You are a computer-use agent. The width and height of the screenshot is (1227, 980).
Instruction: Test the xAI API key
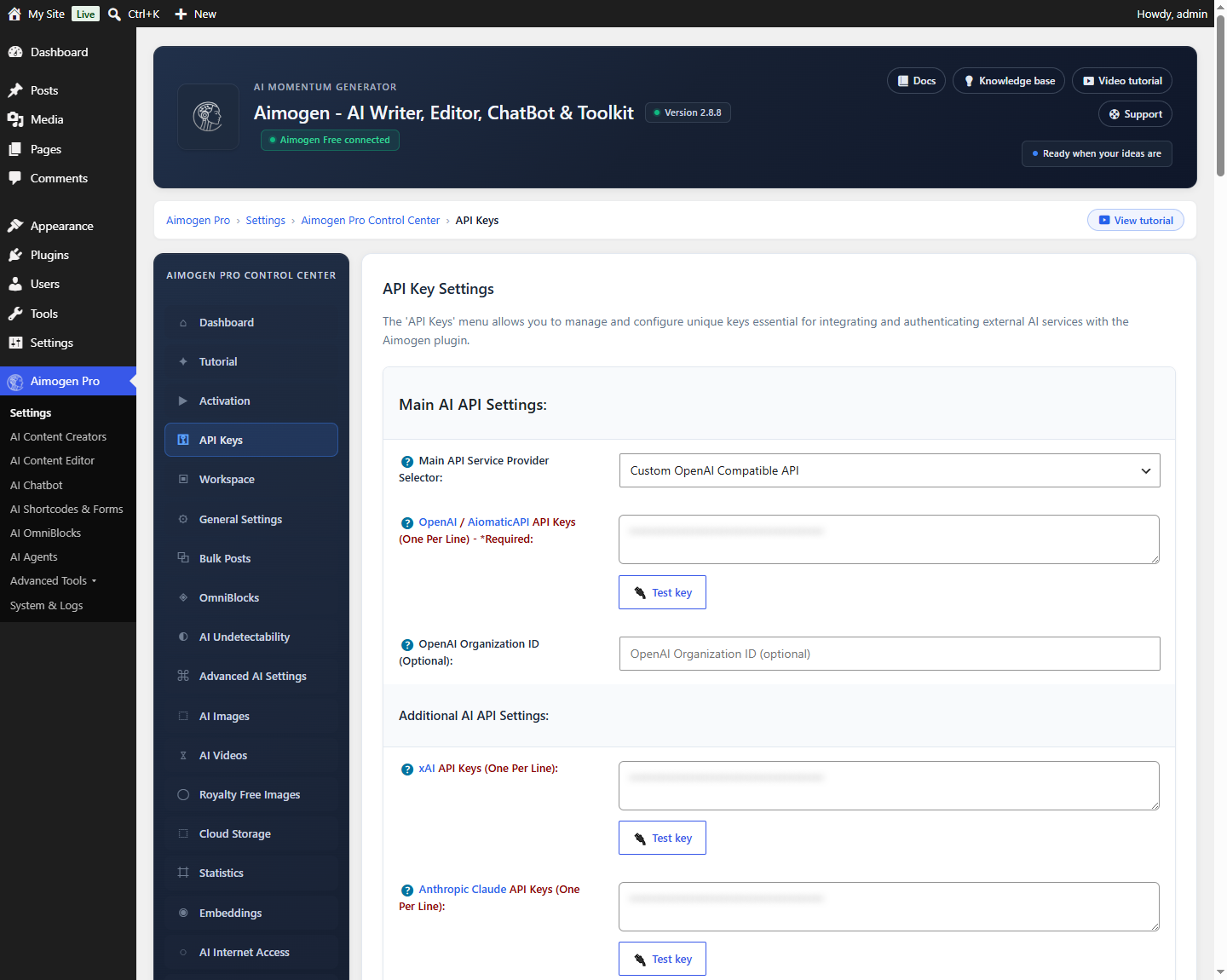pos(662,838)
